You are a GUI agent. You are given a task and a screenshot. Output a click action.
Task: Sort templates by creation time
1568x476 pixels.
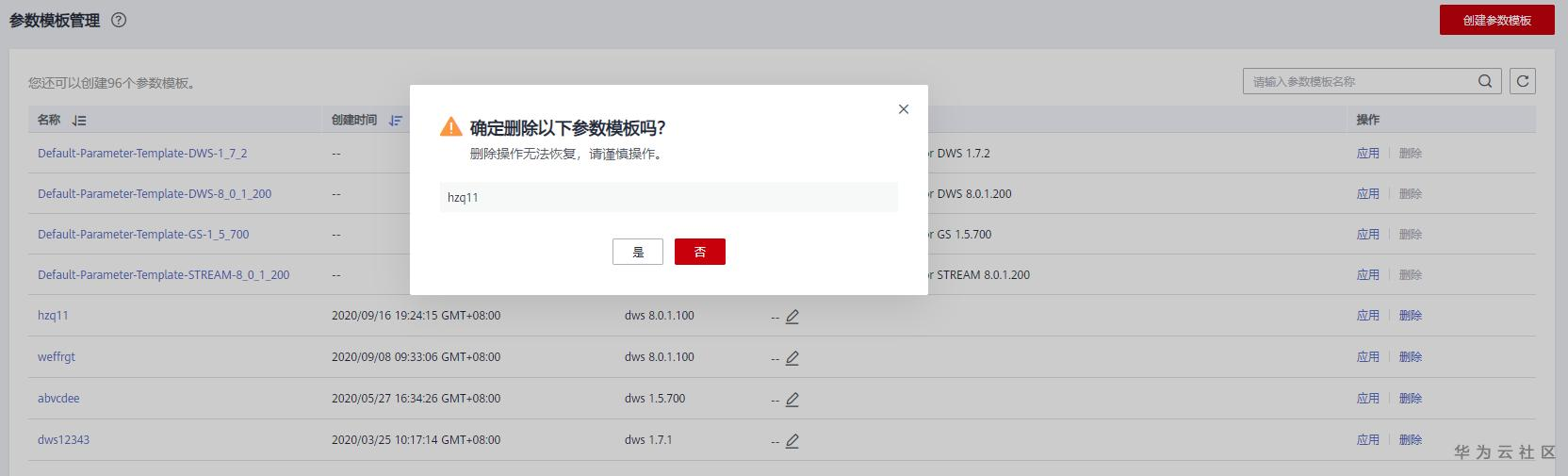(x=396, y=121)
